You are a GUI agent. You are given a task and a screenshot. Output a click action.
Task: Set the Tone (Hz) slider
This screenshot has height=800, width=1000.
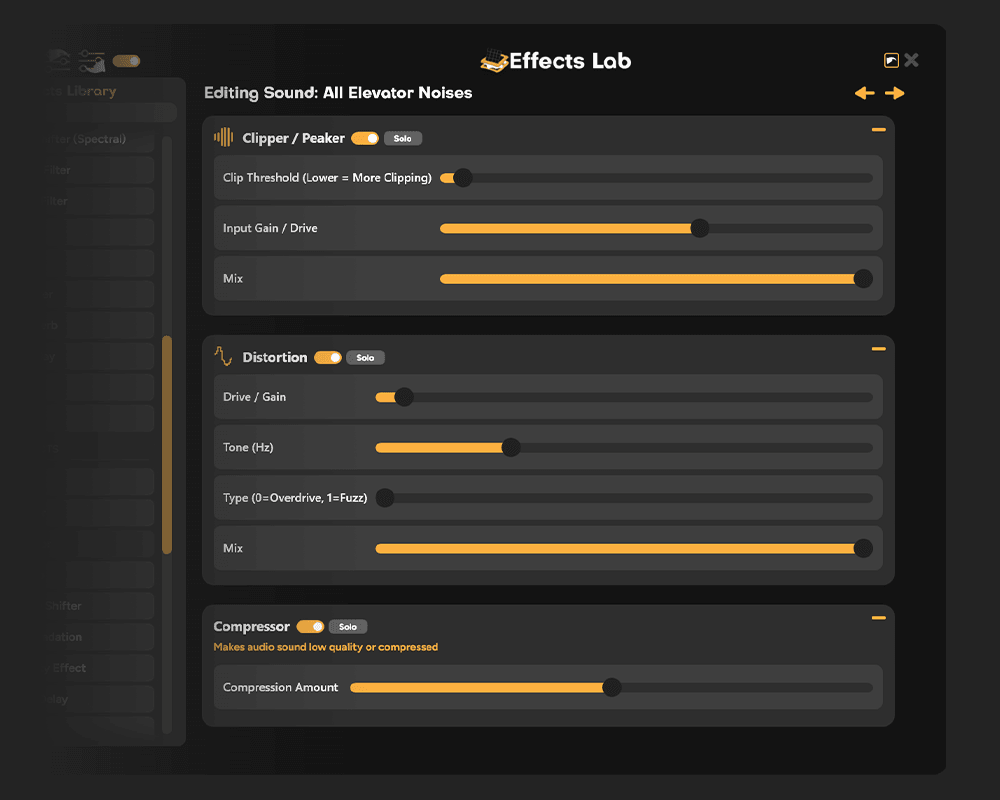(624, 447)
